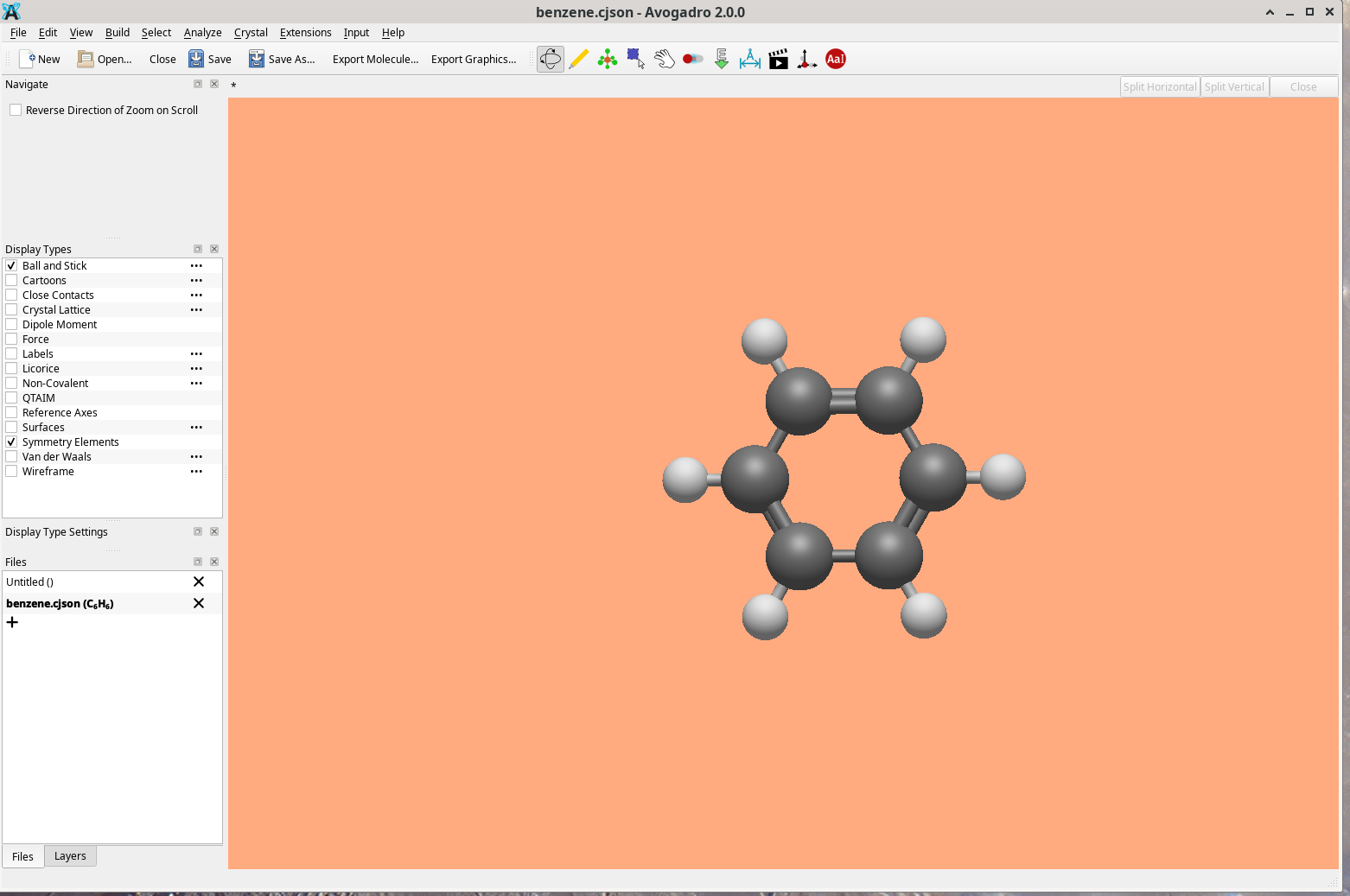This screenshot has width=1350, height=896.
Task: Tick Reverse Direction of Zoom on Scroll
Action: click(x=16, y=110)
